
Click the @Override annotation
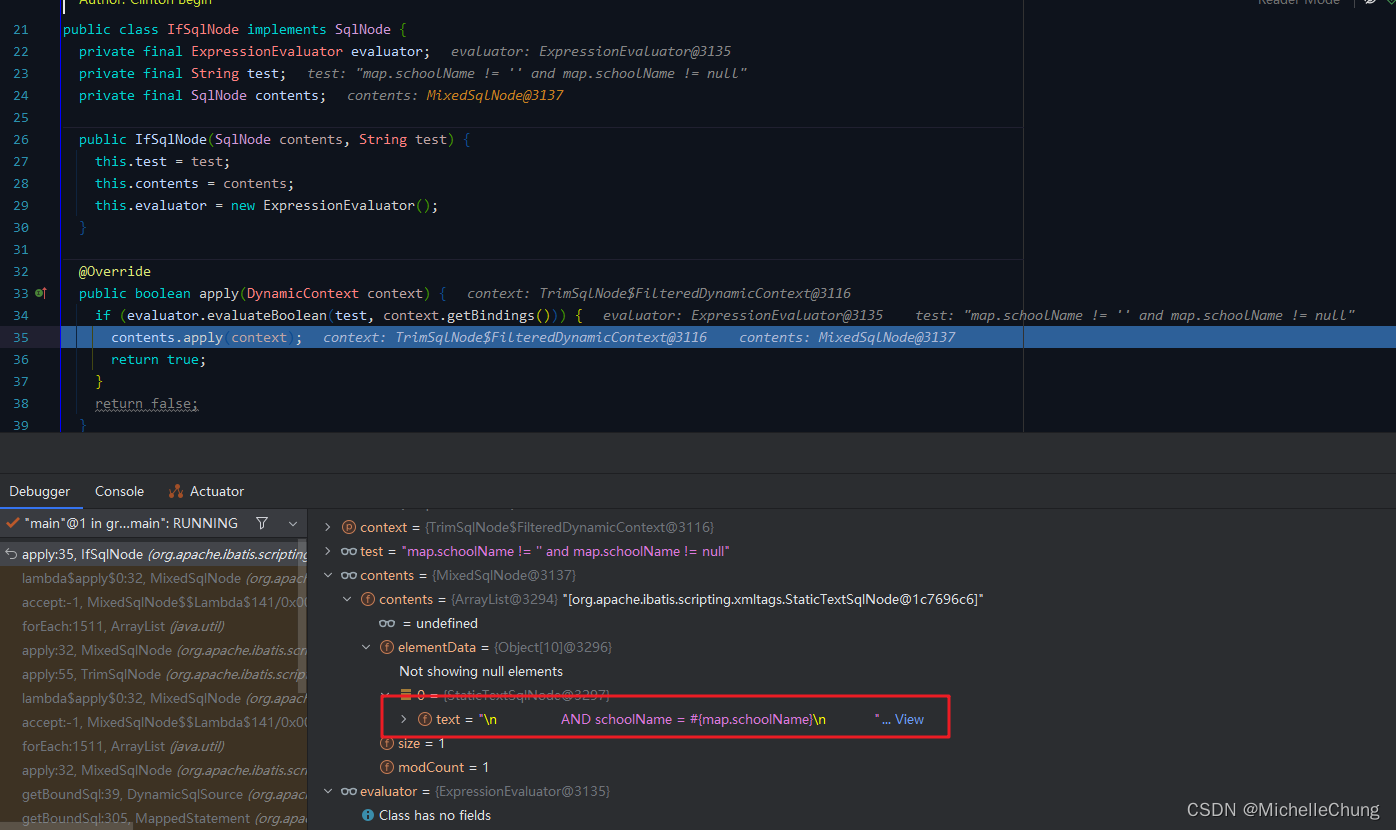[x=115, y=271]
